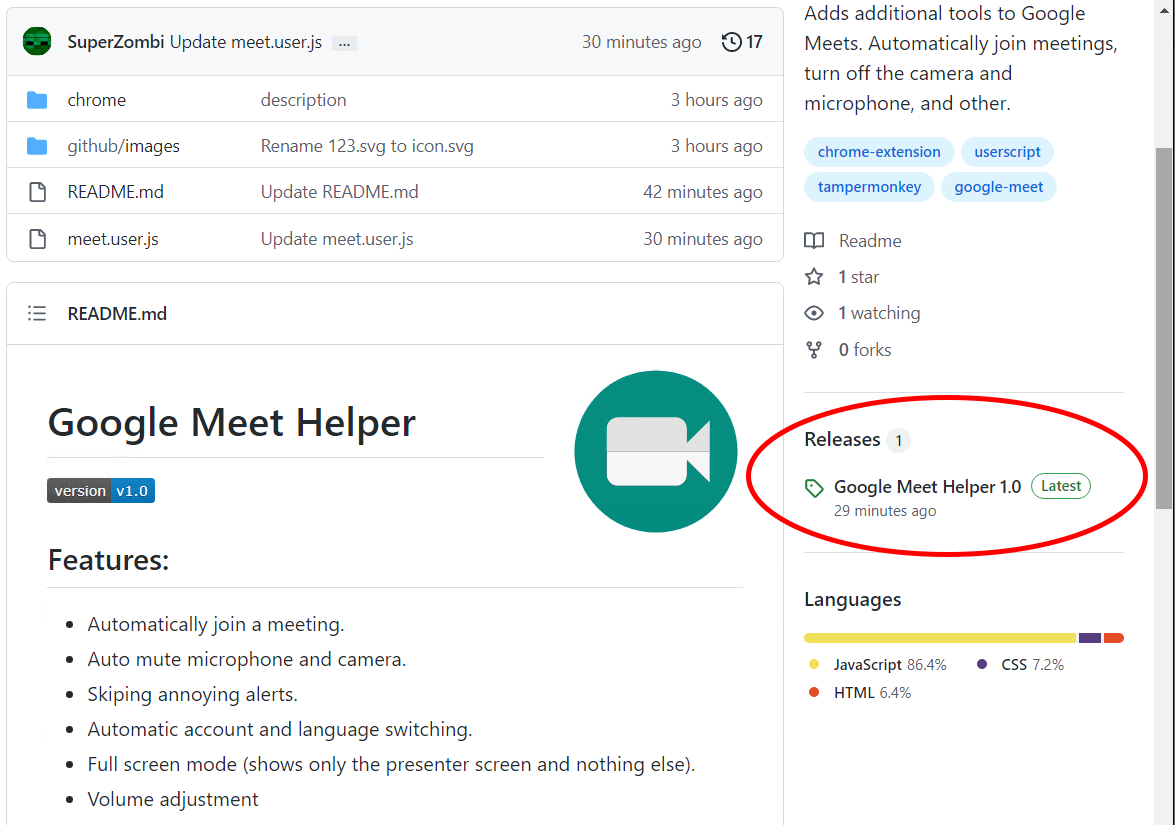Image resolution: width=1175 pixels, height=825 pixels.
Task: Expand the truncated commit message ellipsis
Action: [344, 43]
